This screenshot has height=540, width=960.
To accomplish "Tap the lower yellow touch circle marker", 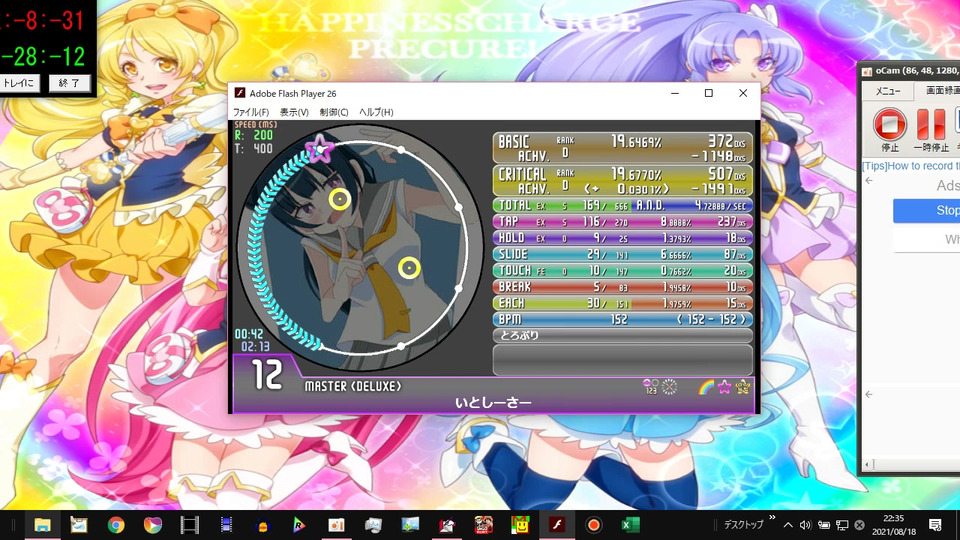I will click(409, 268).
